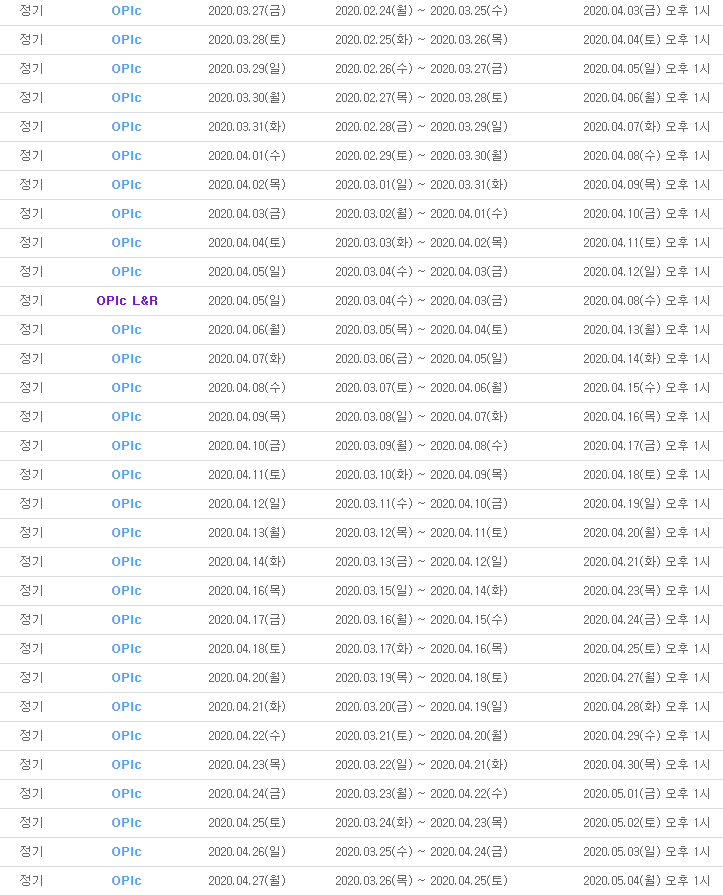Viewport: 723px width, 895px height.
Task: Open the OPIc link for test date 2020.04.04(토)
Action: (x=126, y=243)
